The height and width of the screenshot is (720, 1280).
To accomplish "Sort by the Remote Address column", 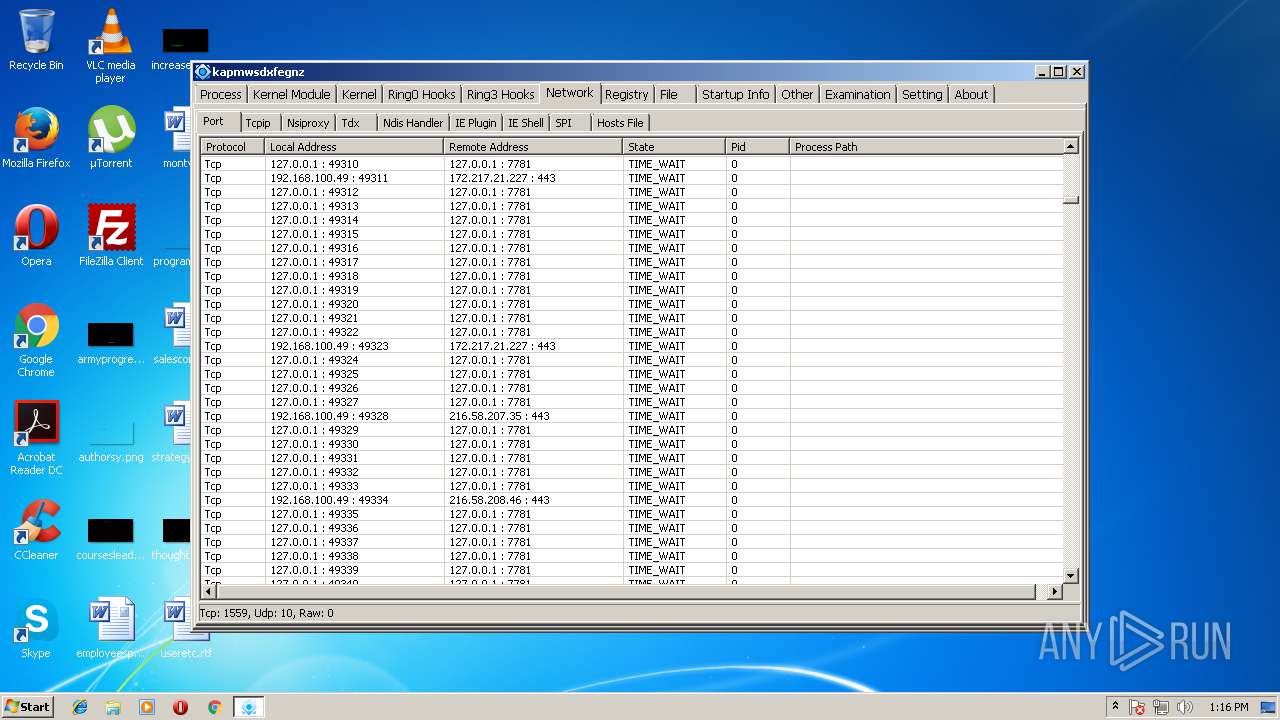I will point(533,146).
